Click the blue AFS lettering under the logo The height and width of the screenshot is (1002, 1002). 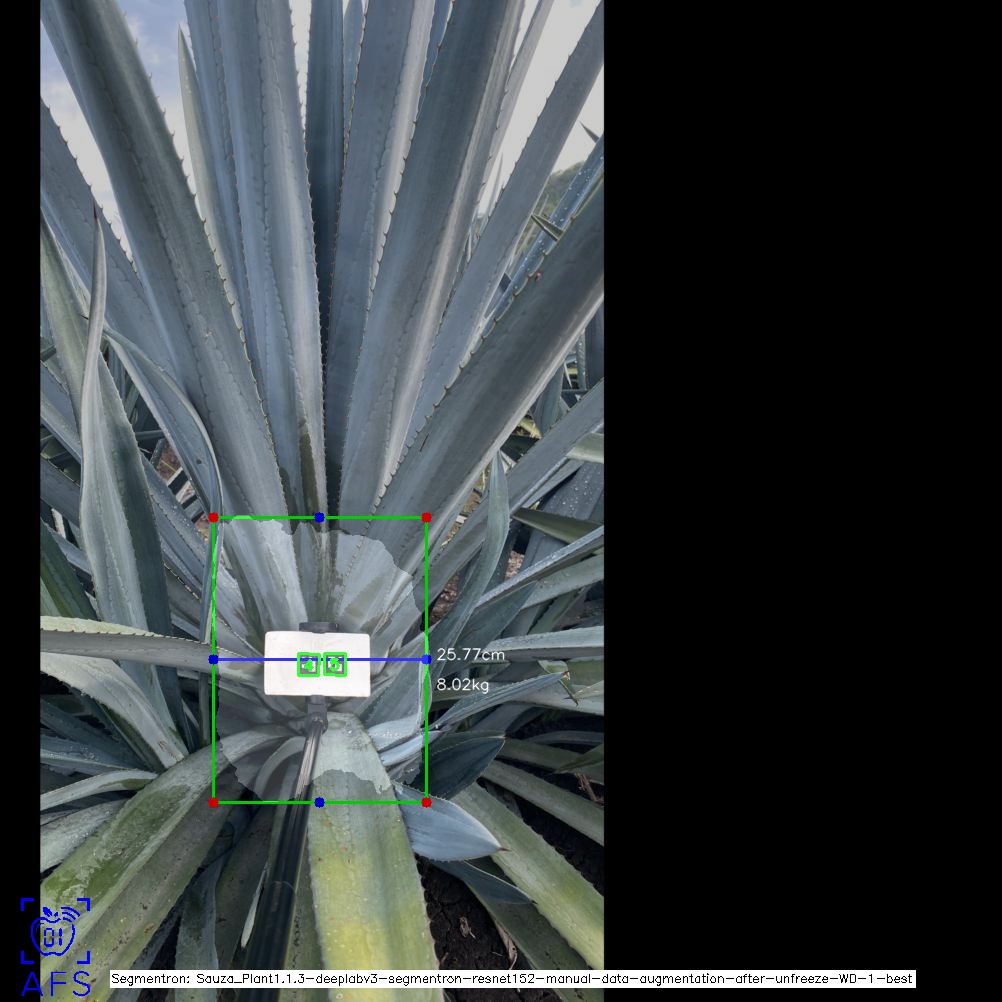tap(56, 984)
